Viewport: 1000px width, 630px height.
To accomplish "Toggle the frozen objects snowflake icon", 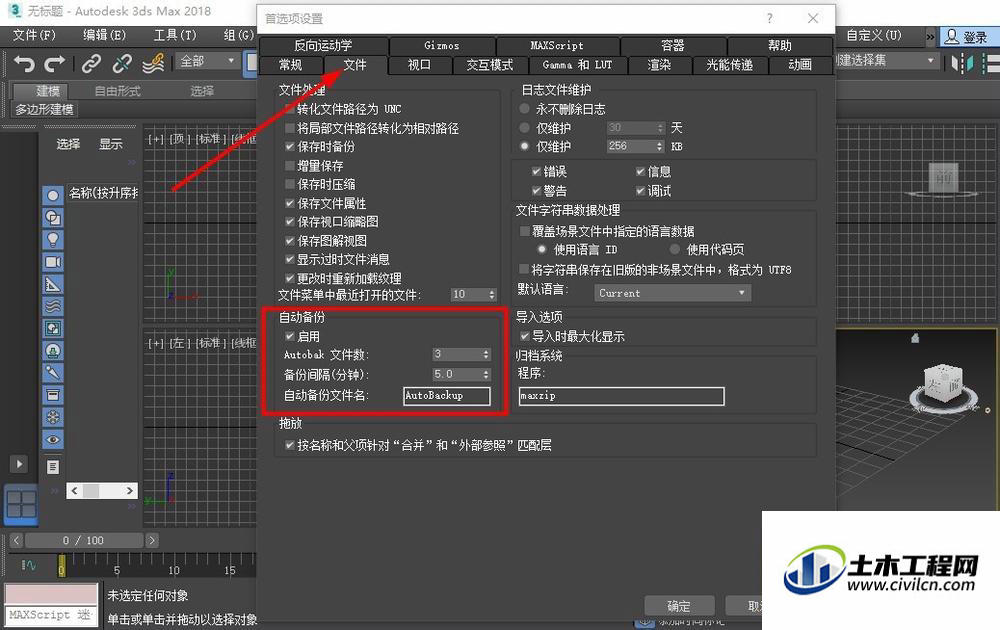I will click(53, 417).
